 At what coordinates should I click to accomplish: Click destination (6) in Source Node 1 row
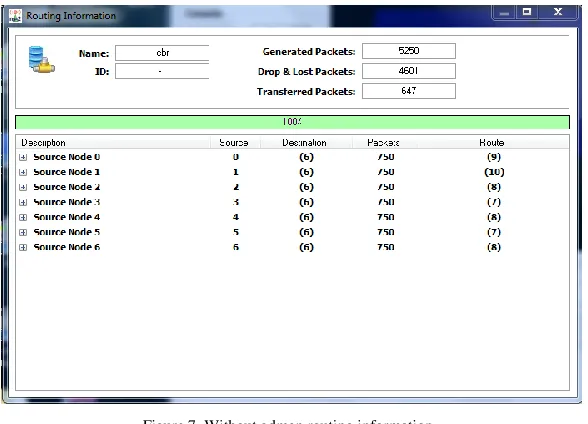coord(306,172)
